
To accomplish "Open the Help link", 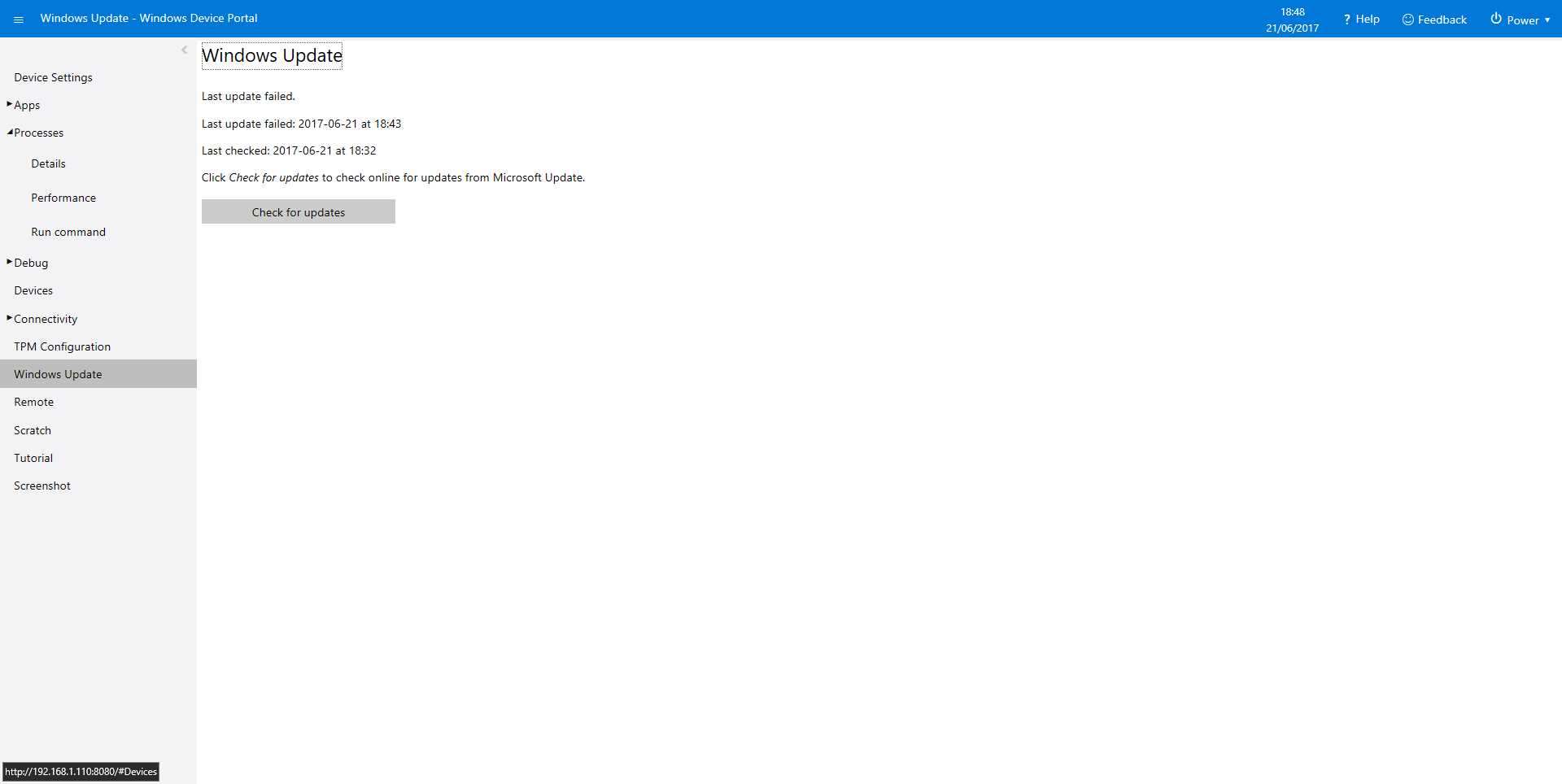I will click(1361, 19).
